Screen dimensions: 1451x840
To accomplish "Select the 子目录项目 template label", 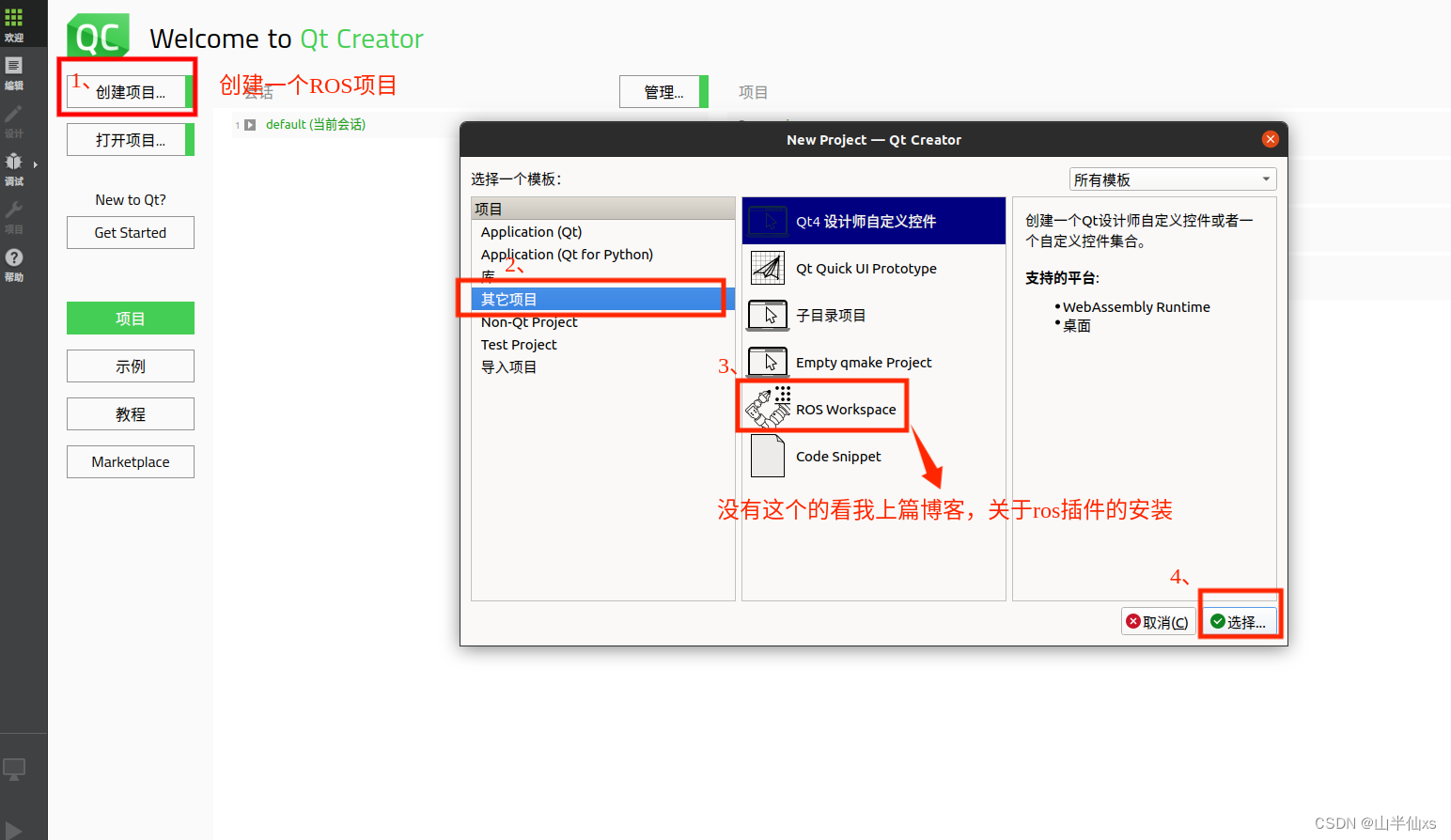I will 831,316.
